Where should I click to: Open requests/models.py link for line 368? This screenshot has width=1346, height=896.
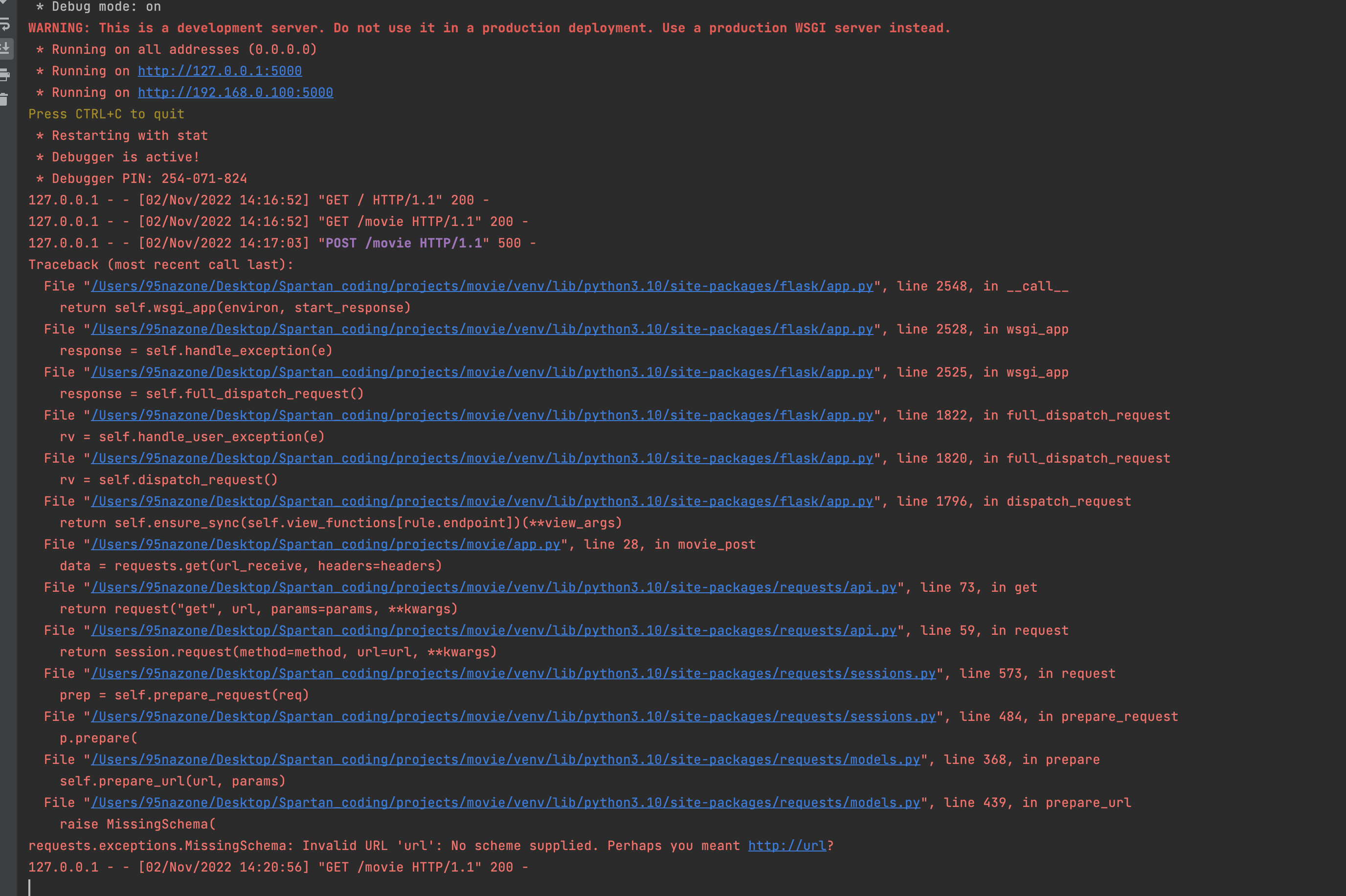[506, 760]
